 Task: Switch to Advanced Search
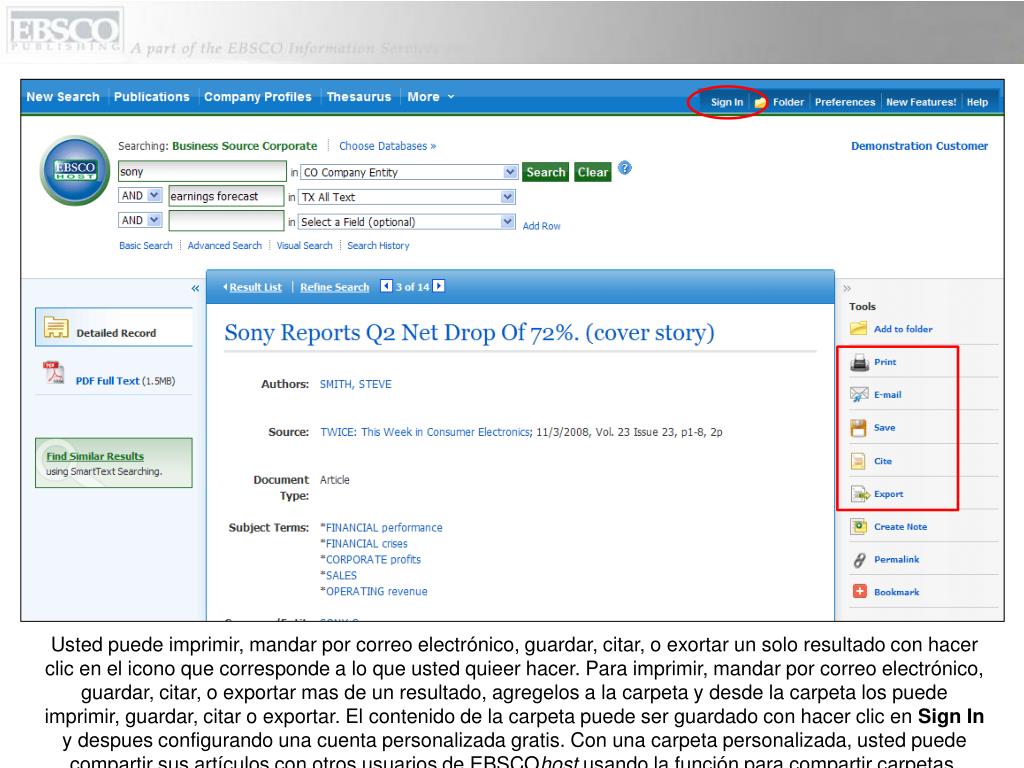click(225, 246)
